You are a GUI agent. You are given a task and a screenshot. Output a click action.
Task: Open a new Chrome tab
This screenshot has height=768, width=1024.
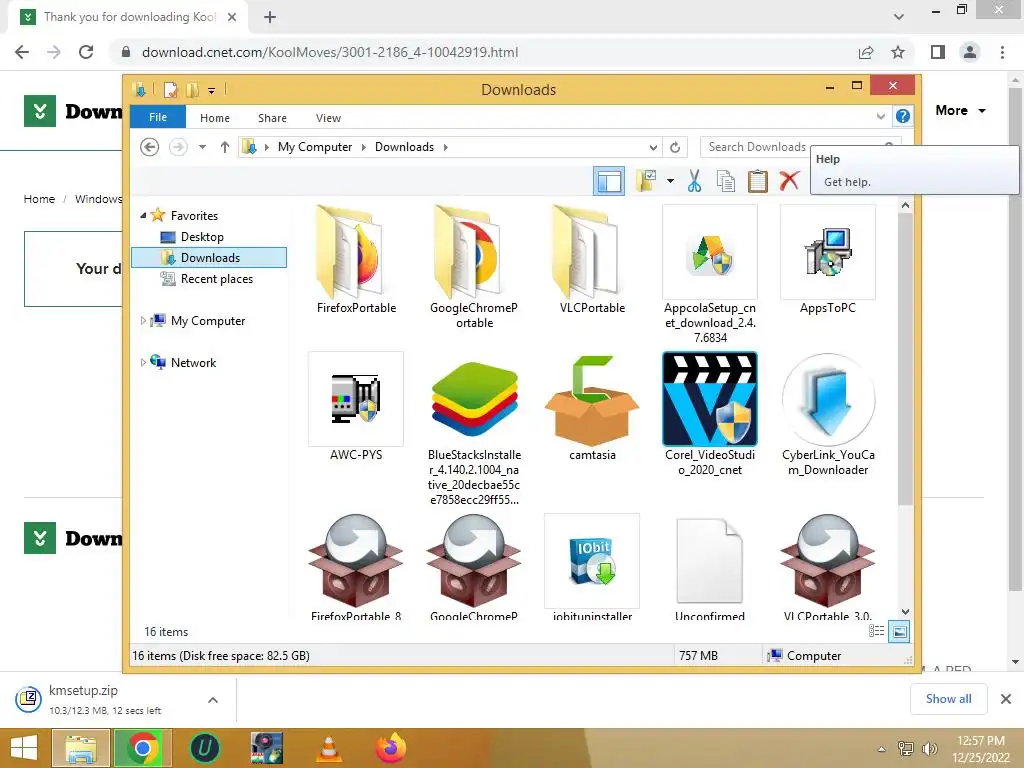270,17
